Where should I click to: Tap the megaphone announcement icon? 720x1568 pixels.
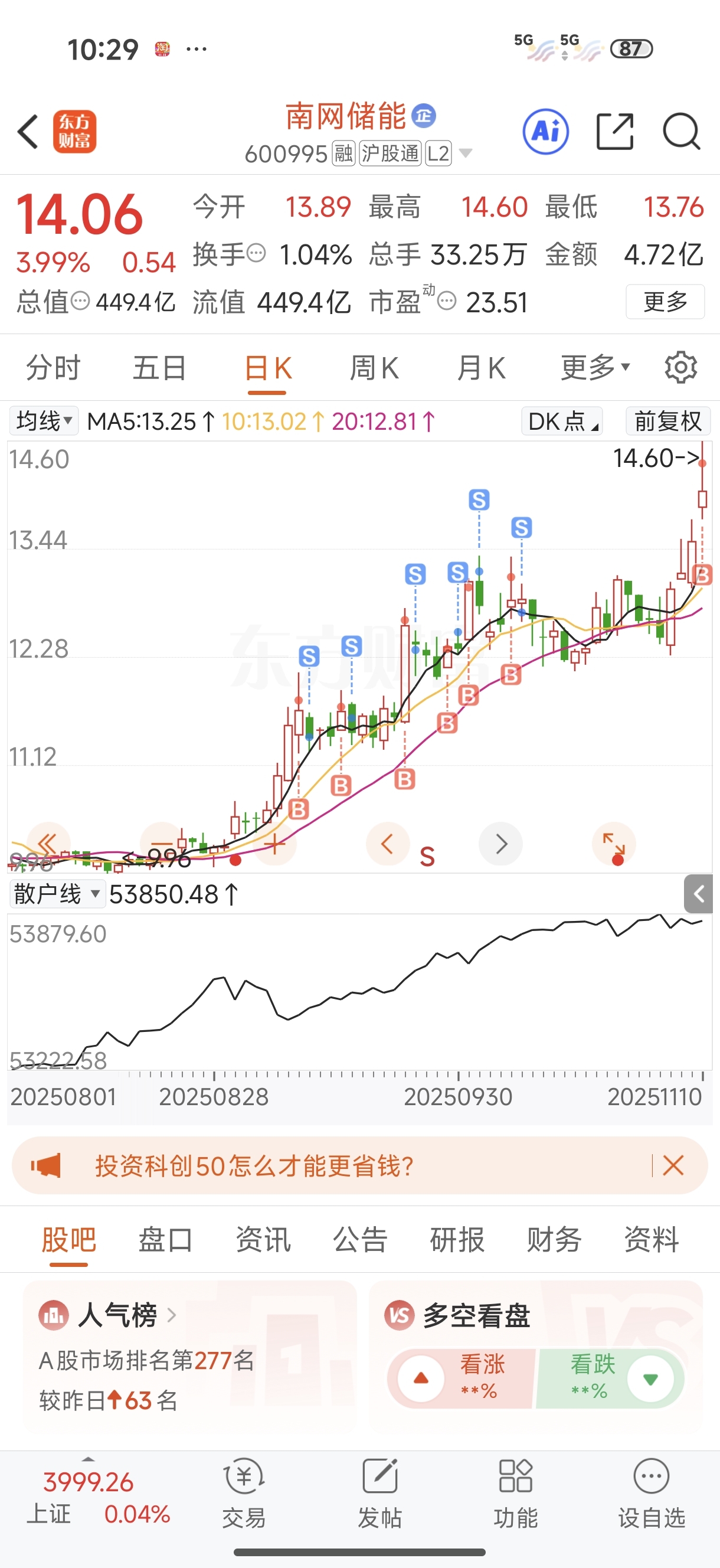coord(46,1165)
